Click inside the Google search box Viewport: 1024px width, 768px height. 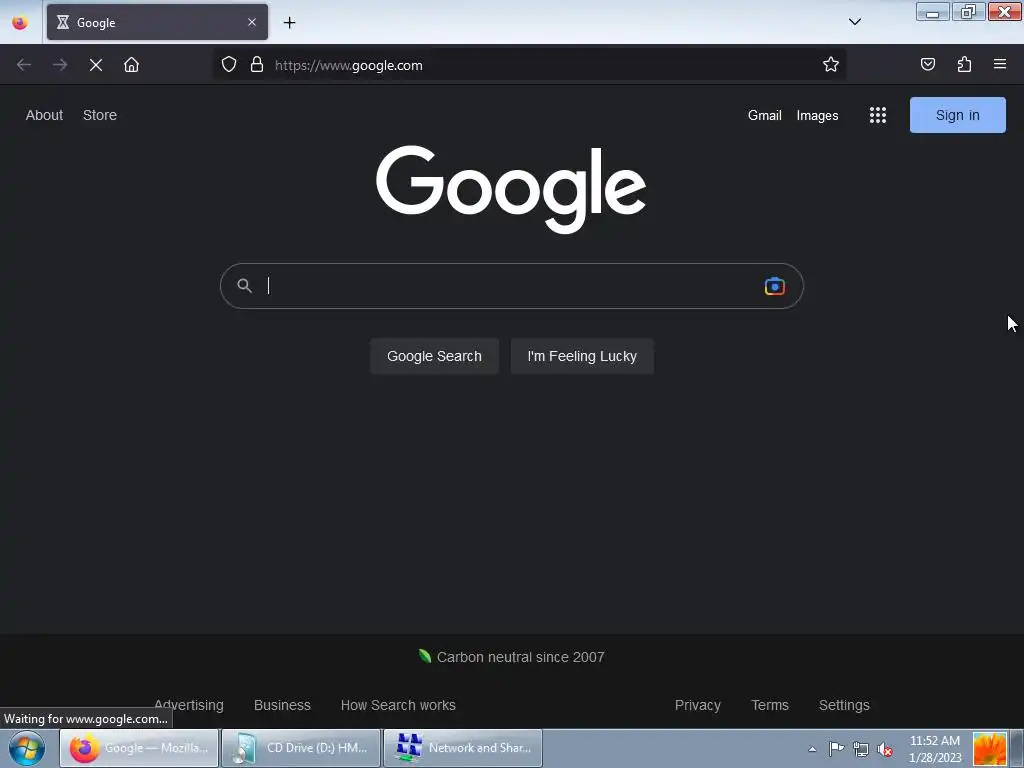pos(511,286)
